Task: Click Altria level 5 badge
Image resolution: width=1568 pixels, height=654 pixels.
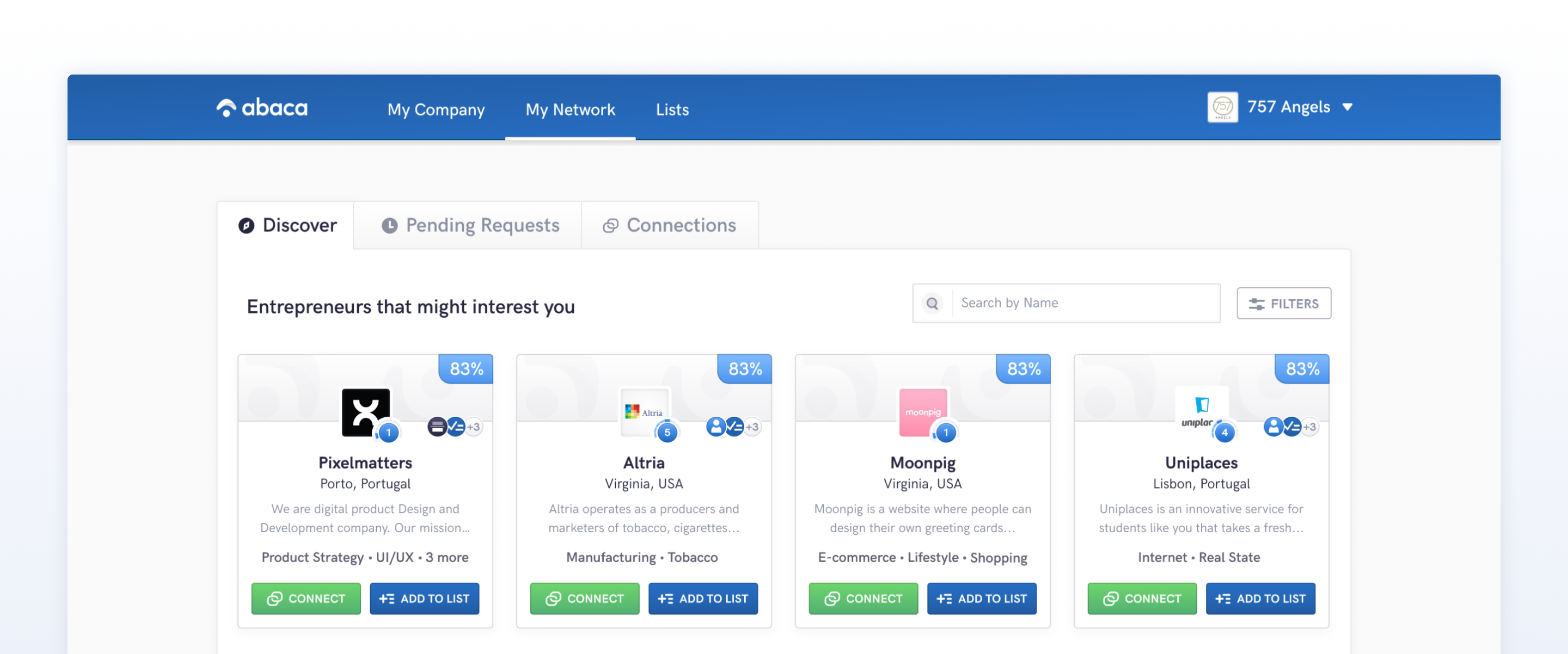Action: point(667,433)
